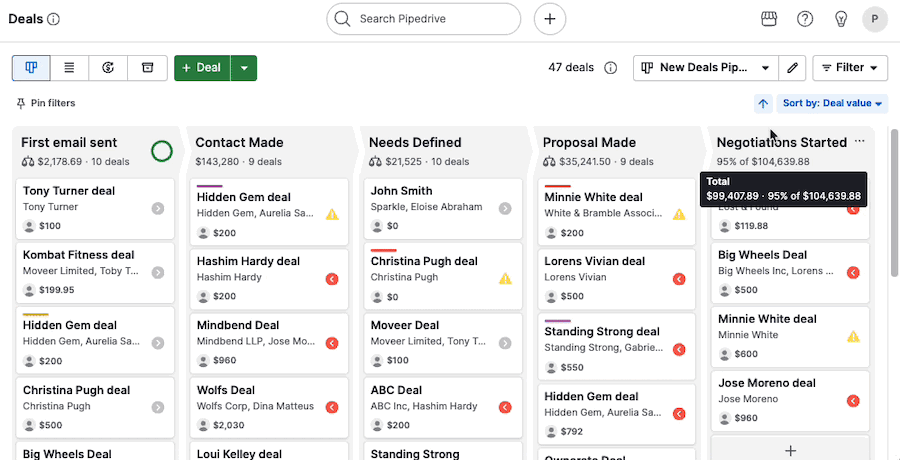
Task: Click the marketplace icon in top bar
Action: click(x=769, y=19)
